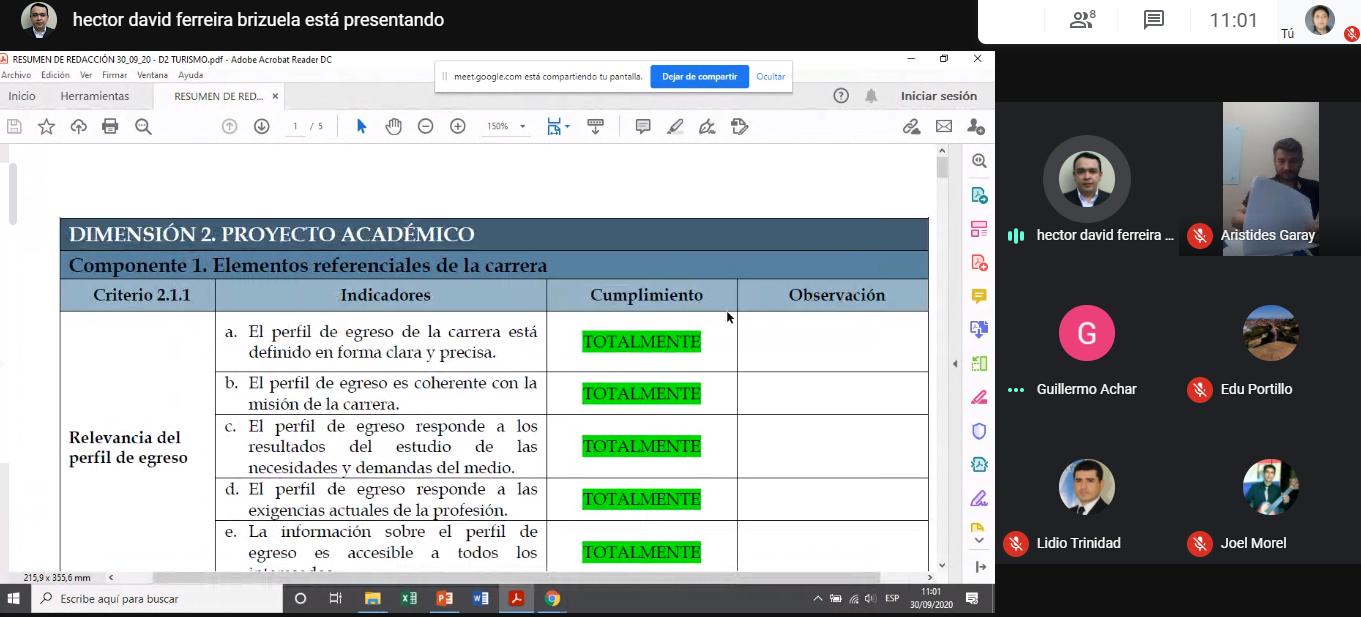1361x617 pixels.
Task: Click Aristides Garay's video tile
Action: pos(1270,179)
